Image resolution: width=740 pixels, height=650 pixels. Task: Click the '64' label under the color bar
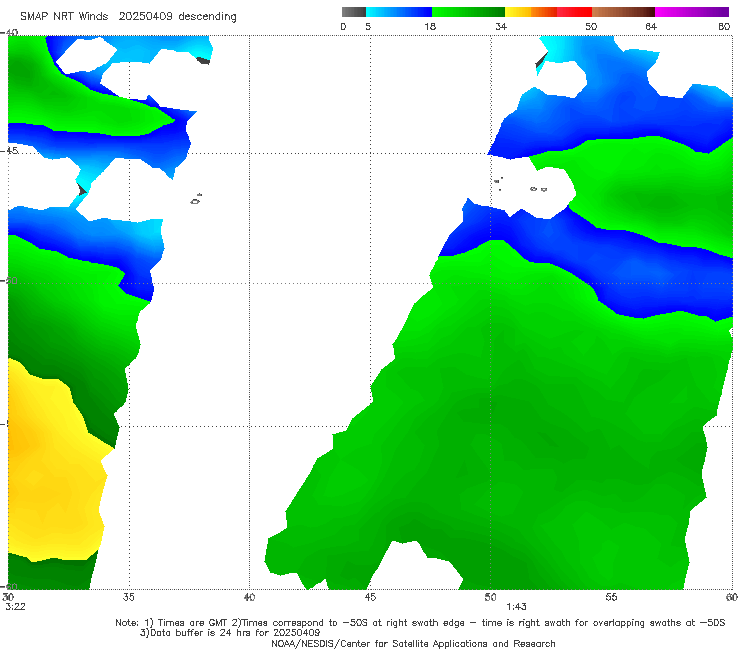click(x=651, y=27)
